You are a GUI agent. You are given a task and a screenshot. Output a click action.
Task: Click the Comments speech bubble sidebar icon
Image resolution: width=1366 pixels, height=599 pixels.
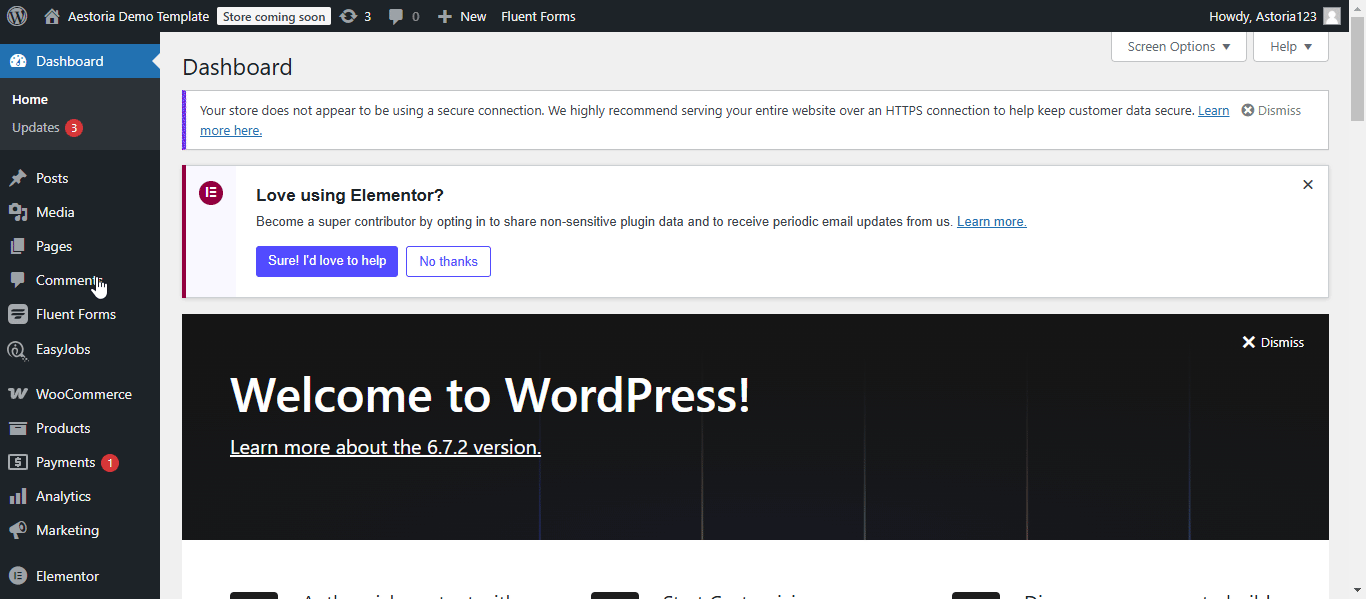(x=18, y=280)
